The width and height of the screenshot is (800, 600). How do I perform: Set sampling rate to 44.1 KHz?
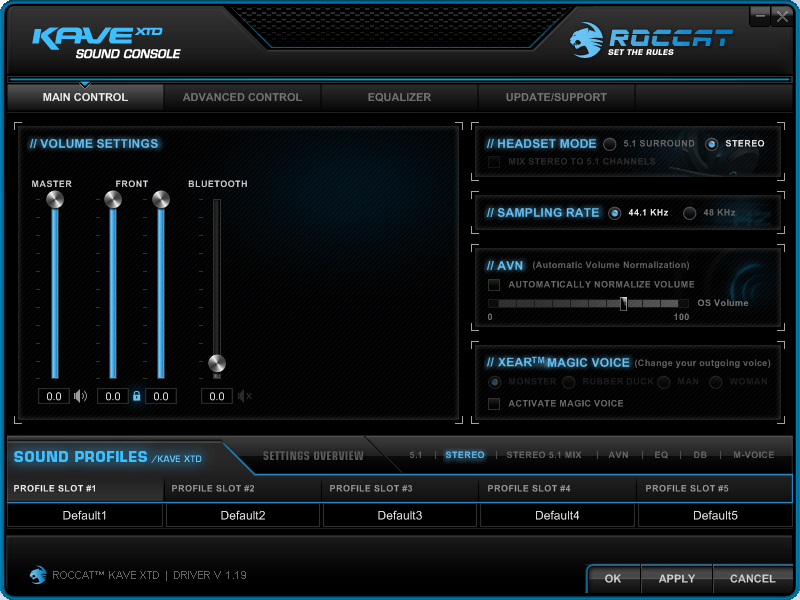pos(614,213)
